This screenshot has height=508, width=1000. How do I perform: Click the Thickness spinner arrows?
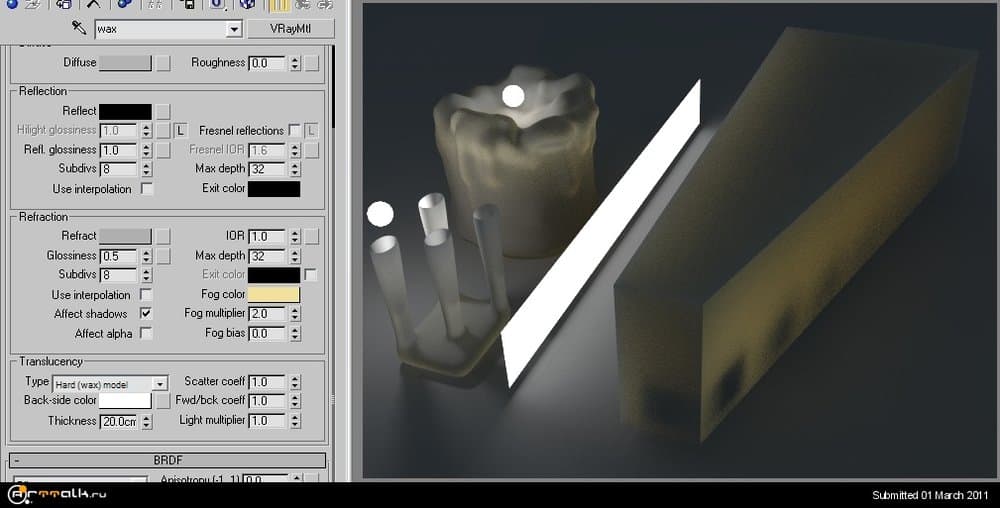[146, 421]
